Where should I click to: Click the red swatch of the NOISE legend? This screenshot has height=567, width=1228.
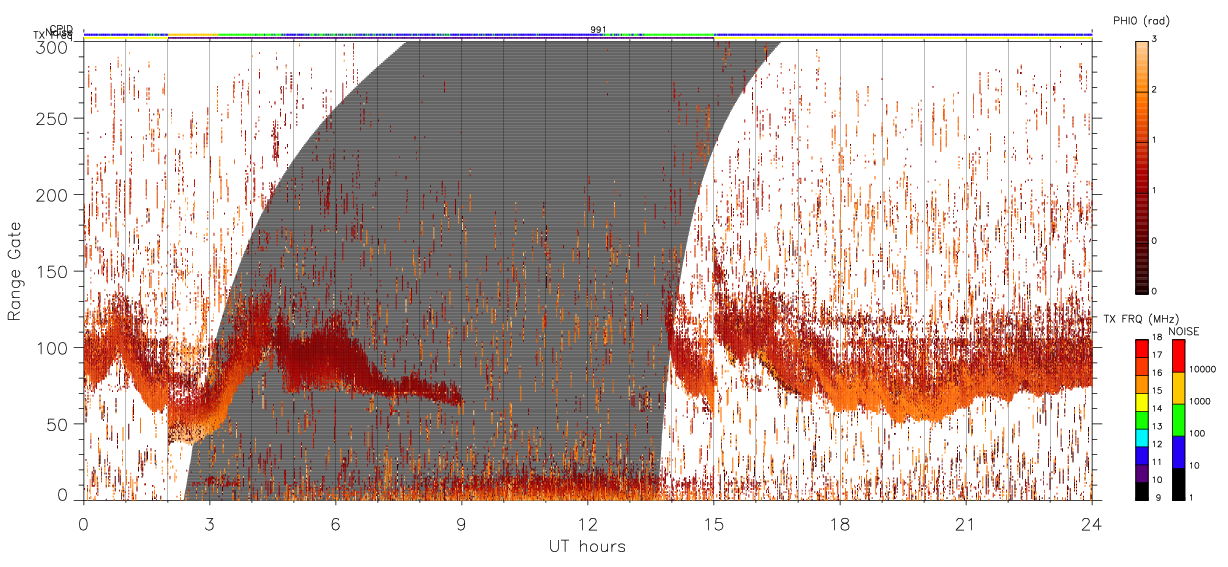[1178, 356]
